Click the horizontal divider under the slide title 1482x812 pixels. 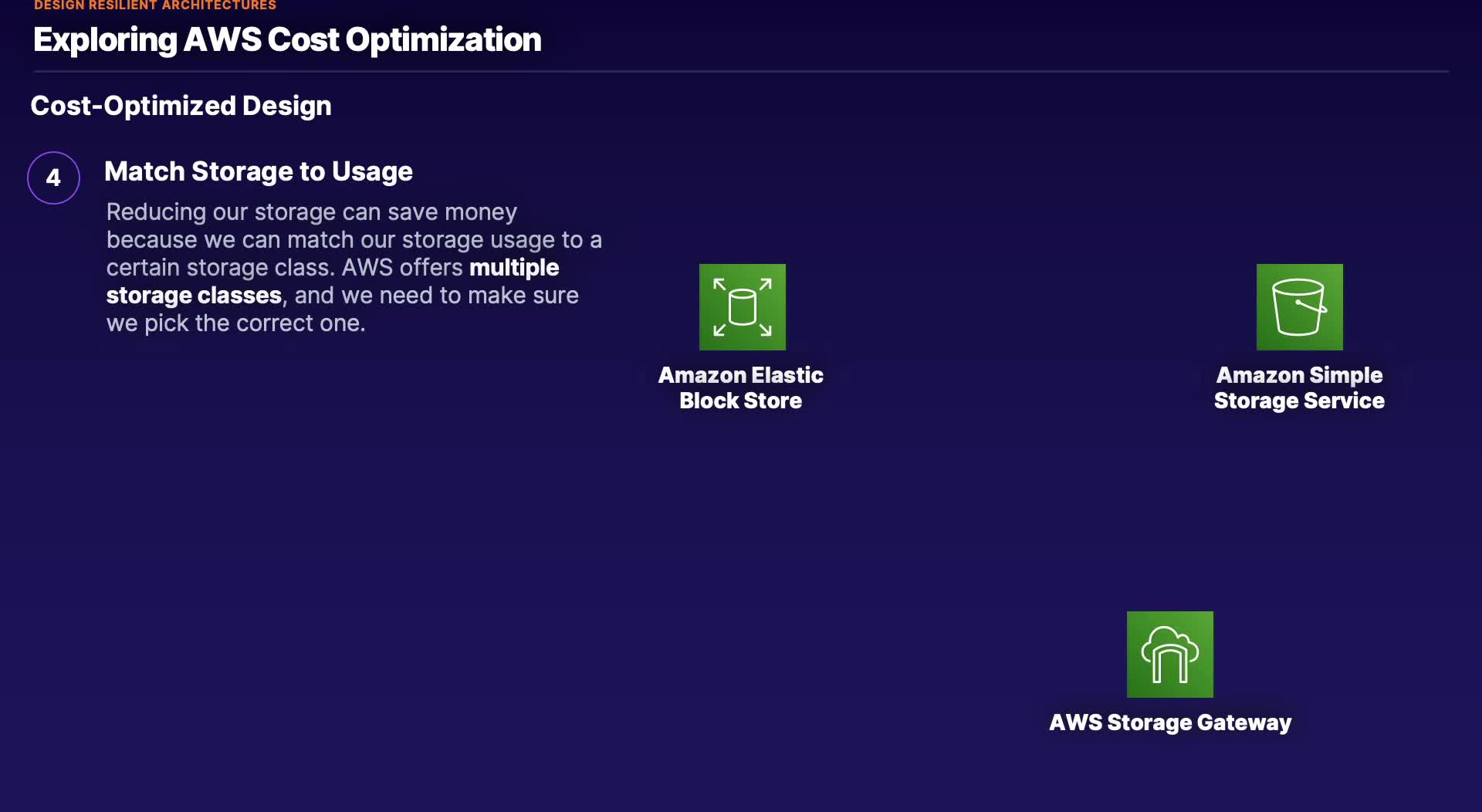coord(741,71)
